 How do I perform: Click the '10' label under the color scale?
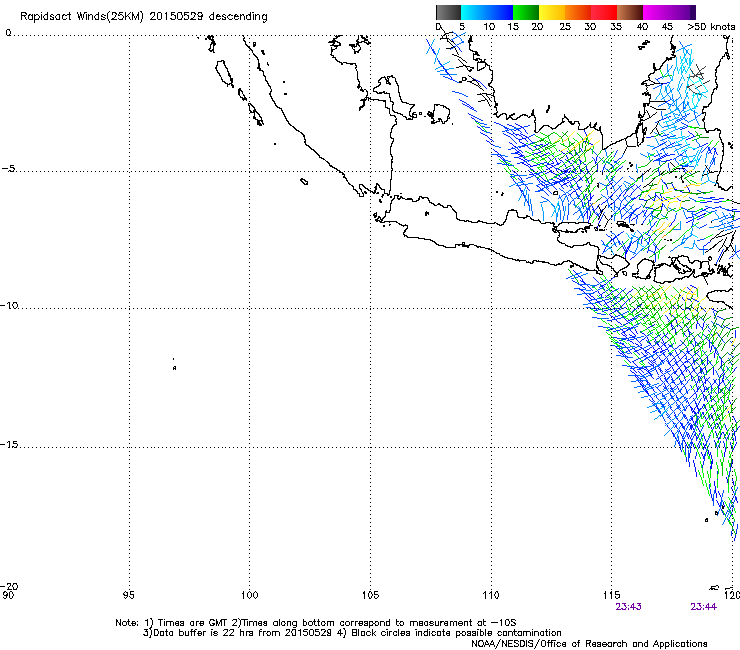click(489, 27)
